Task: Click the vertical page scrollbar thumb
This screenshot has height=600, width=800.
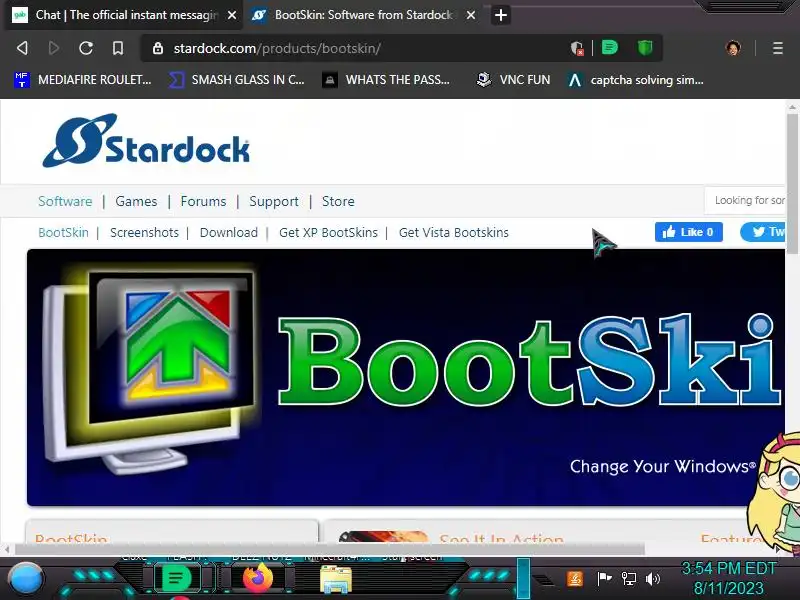Action: pyautogui.click(x=792, y=183)
